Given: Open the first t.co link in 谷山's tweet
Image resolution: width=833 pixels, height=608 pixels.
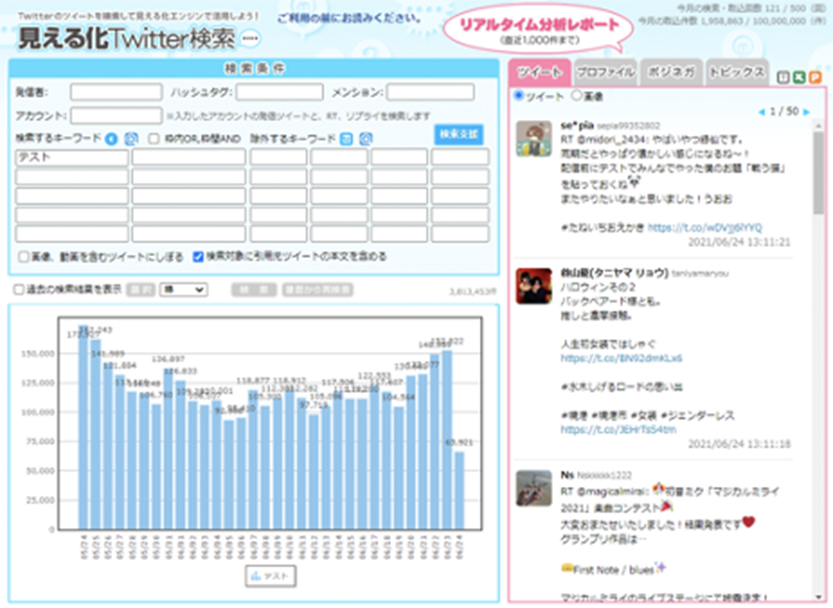Looking at the screenshot, I should click(x=621, y=358).
